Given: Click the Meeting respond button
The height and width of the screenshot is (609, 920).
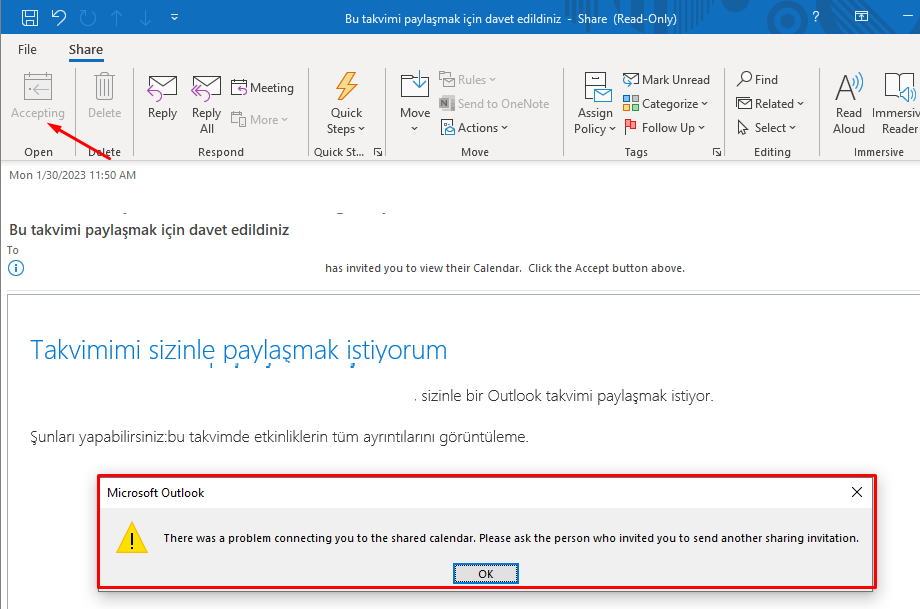Looking at the screenshot, I should pos(262,88).
